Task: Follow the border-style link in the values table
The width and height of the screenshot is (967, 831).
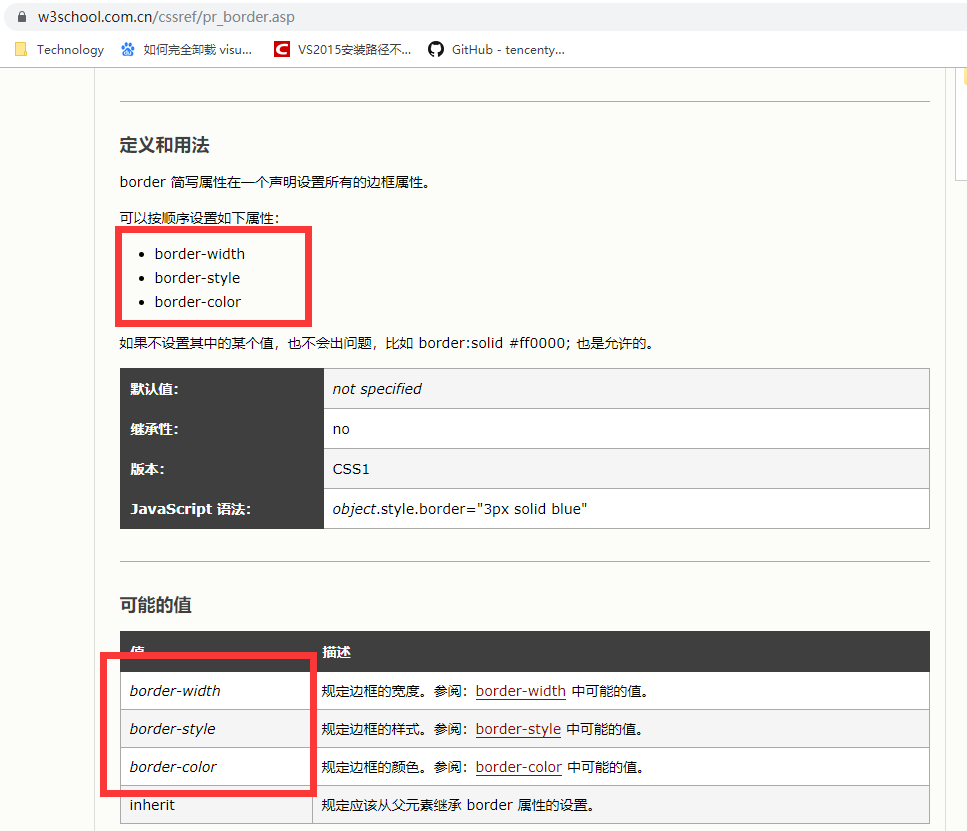Action: coord(518,729)
